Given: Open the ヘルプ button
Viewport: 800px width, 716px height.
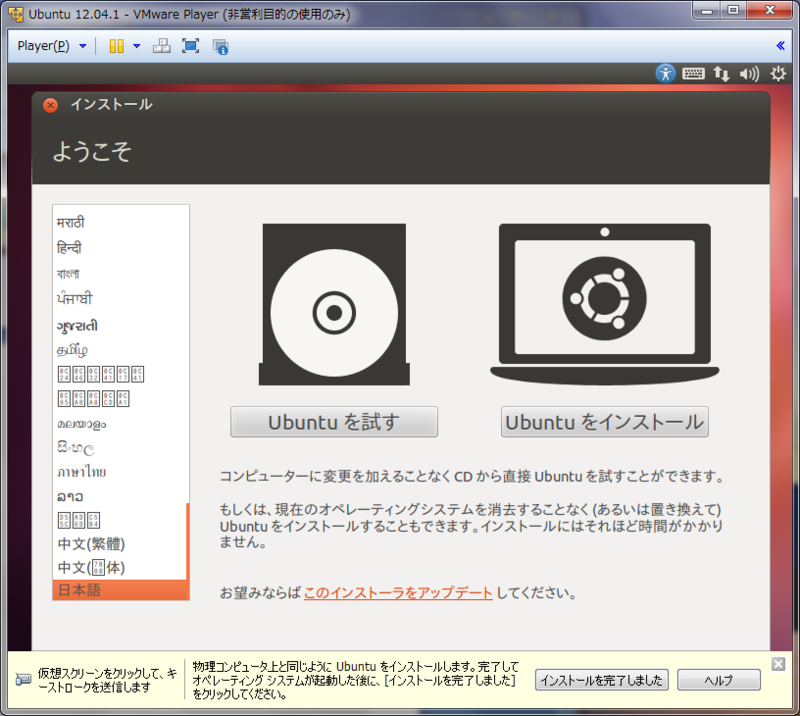Looking at the screenshot, I should pos(718,680).
